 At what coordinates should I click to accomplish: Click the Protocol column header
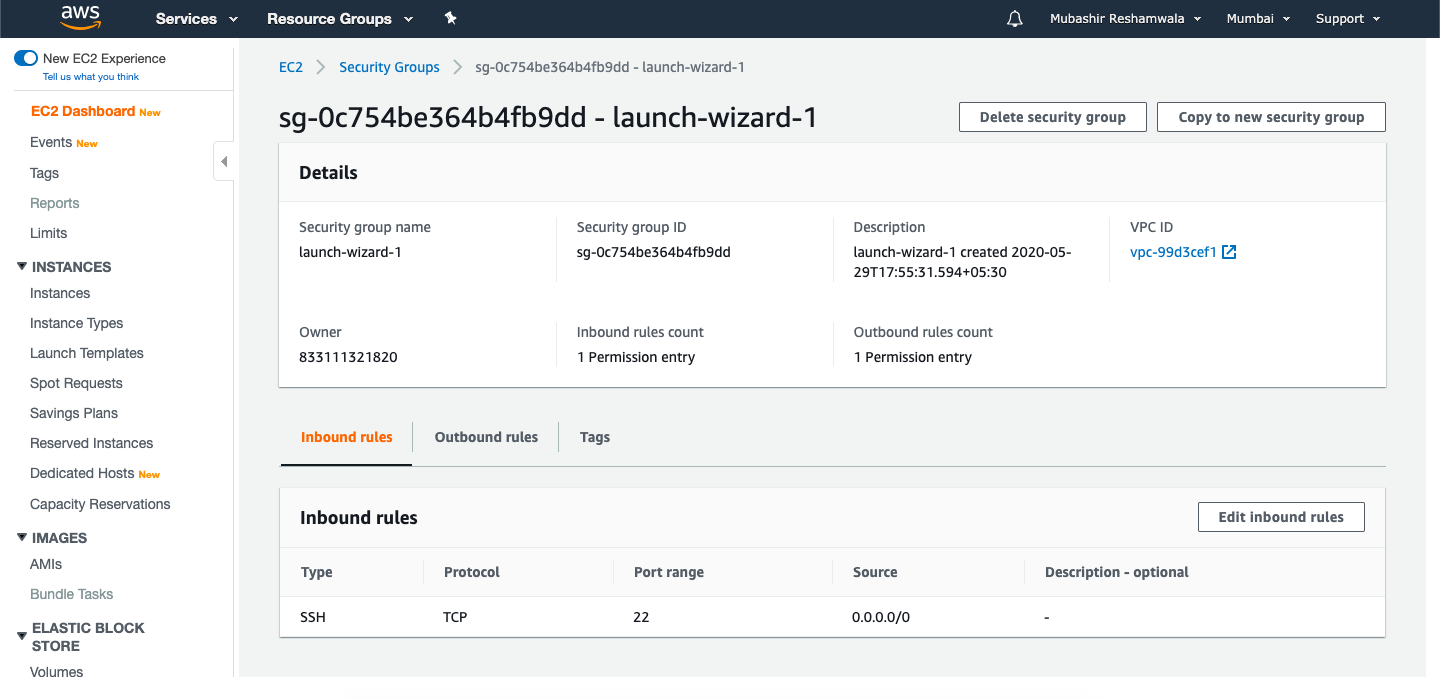tap(472, 572)
